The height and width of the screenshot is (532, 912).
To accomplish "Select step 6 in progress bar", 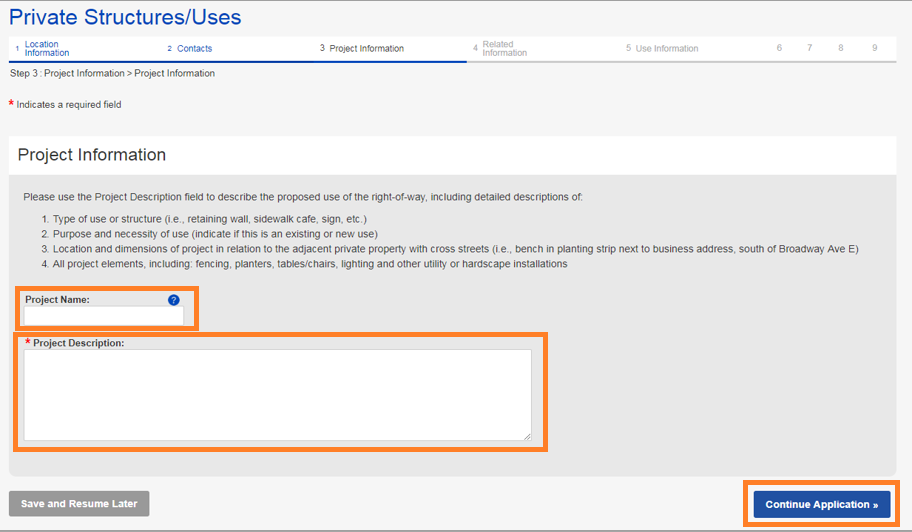I will (x=779, y=48).
